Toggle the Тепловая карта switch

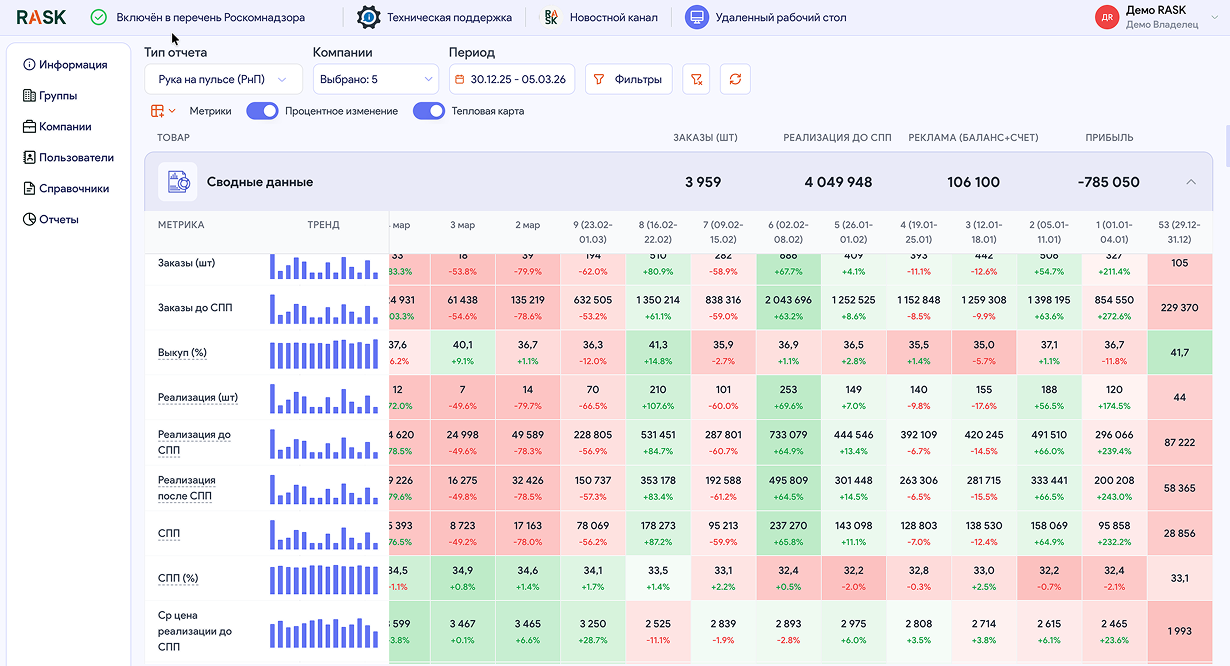429,111
